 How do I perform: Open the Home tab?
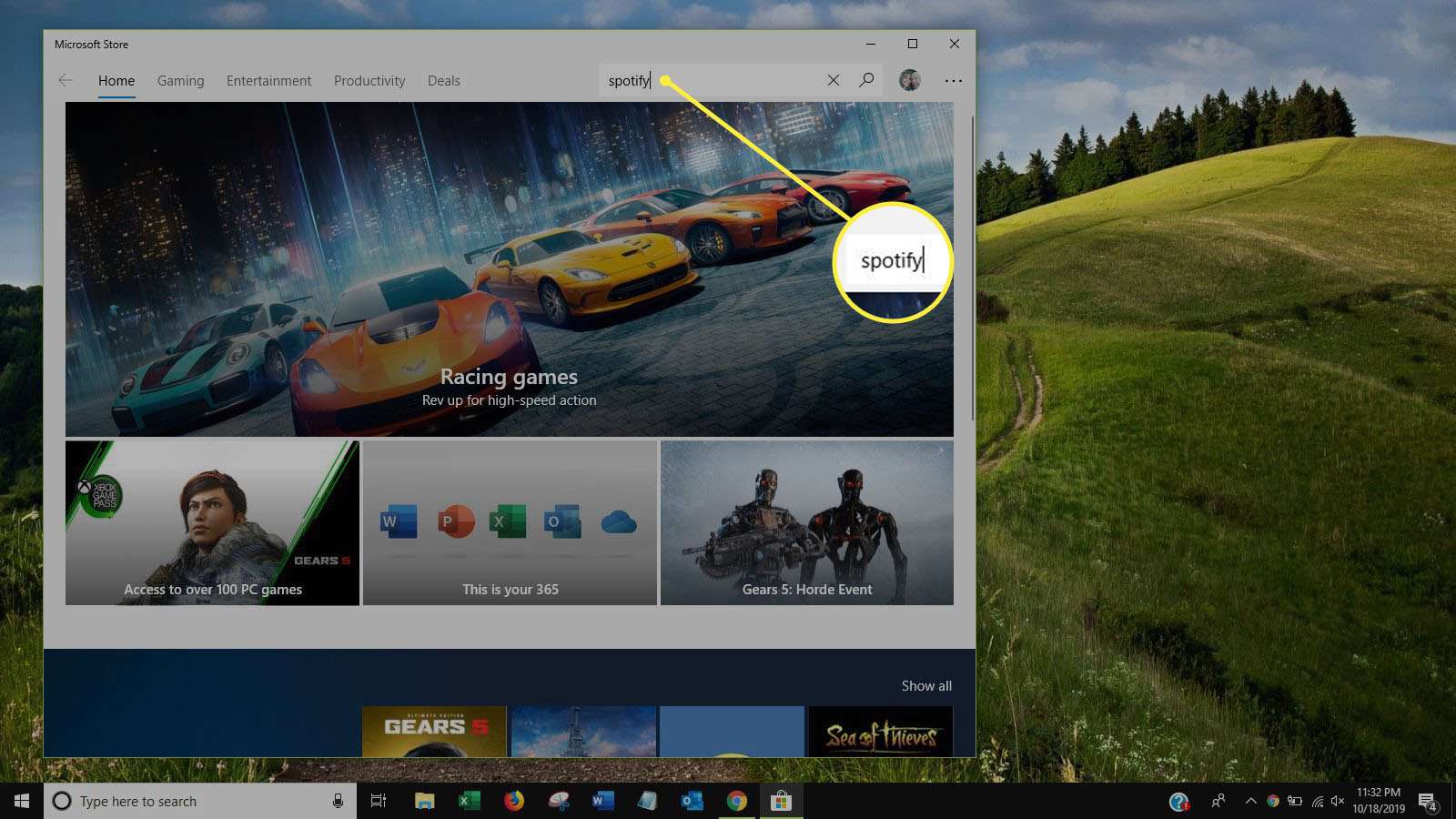point(116,80)
